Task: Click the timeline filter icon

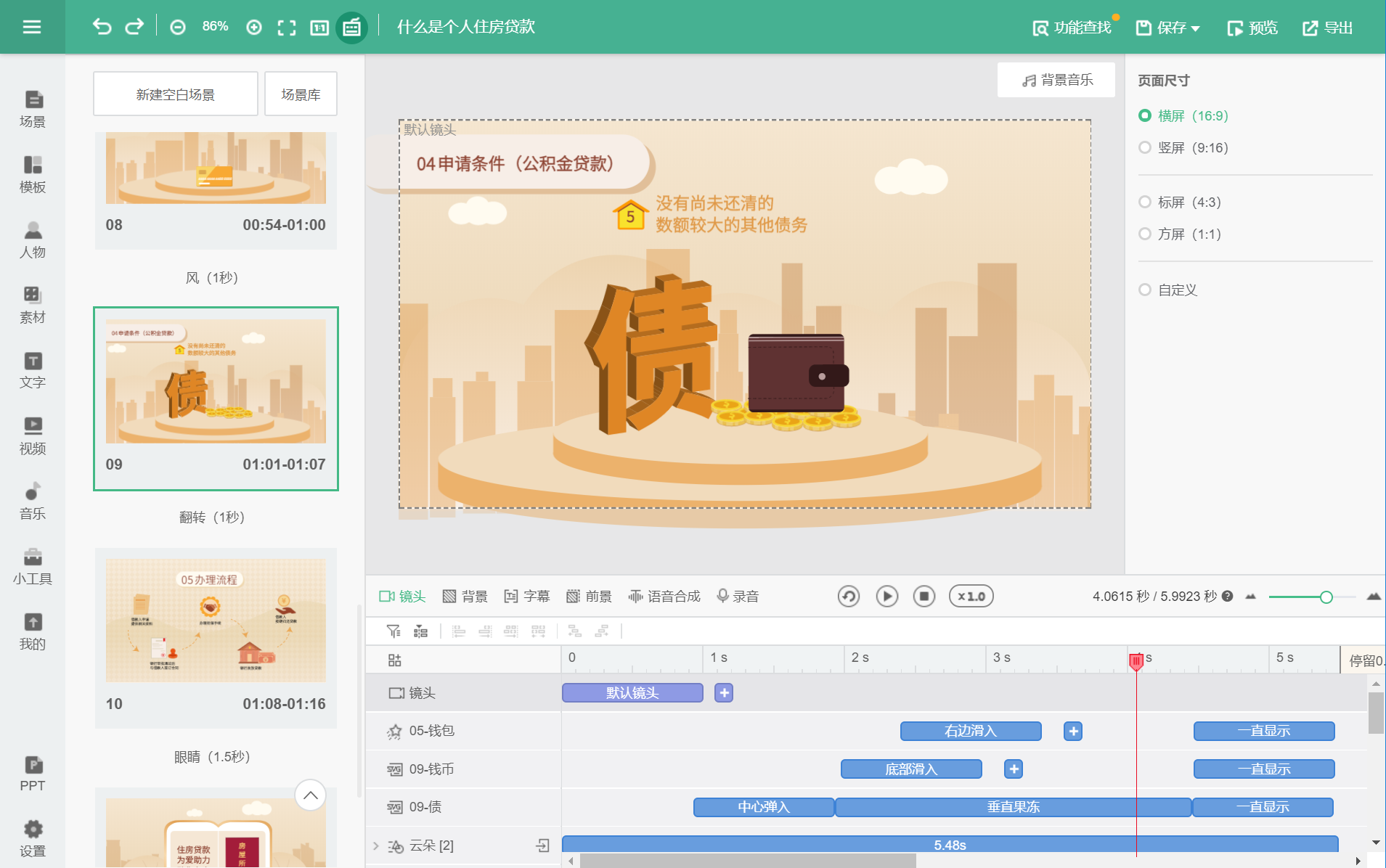Action: tap(394, 631)
